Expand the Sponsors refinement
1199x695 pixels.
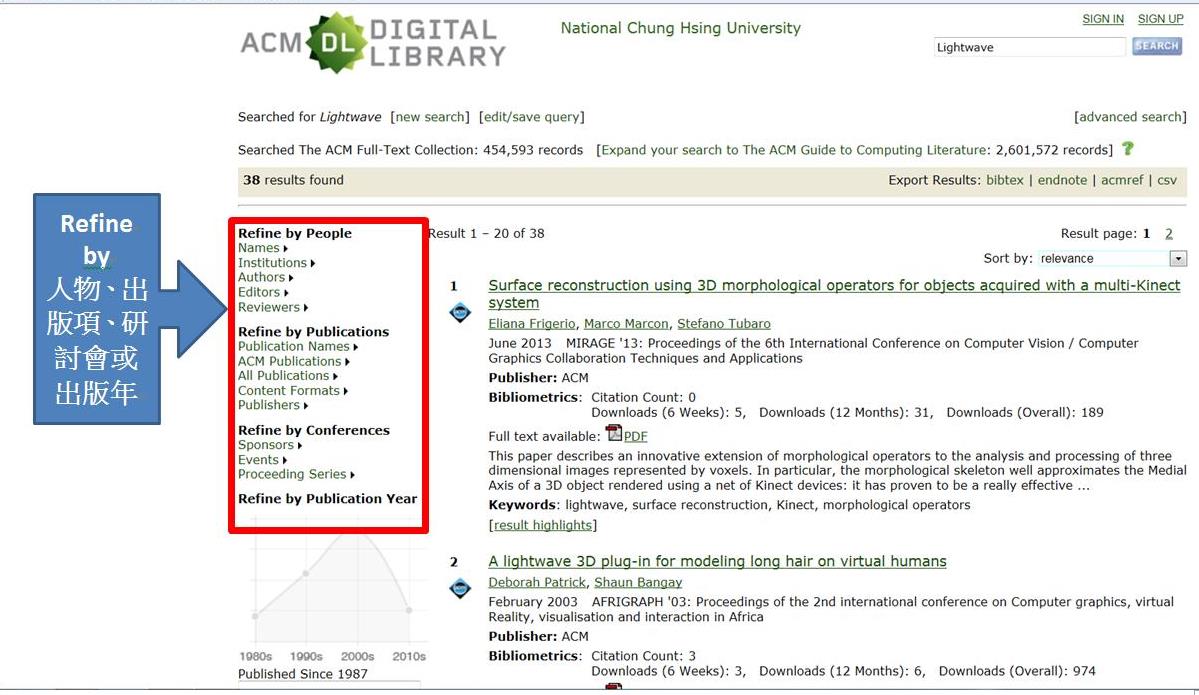point(270,444)
